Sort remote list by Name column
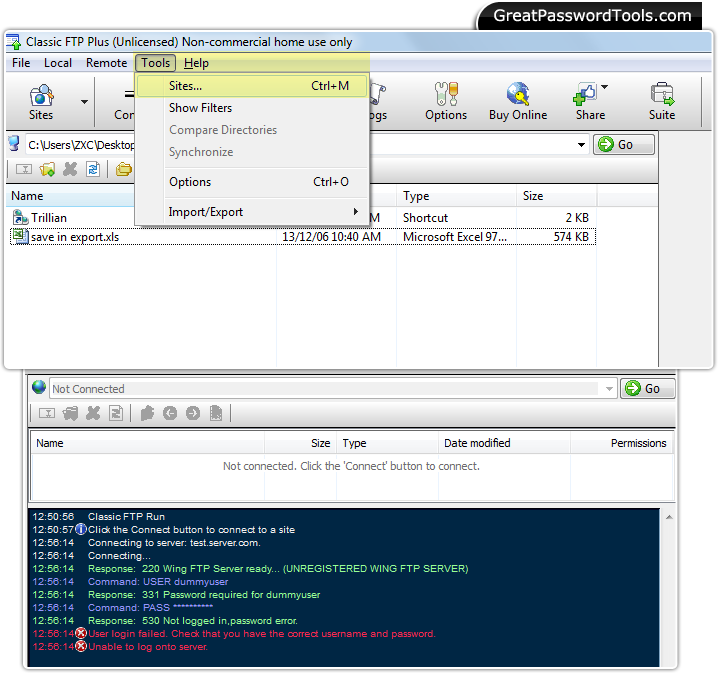 (147, 443)
